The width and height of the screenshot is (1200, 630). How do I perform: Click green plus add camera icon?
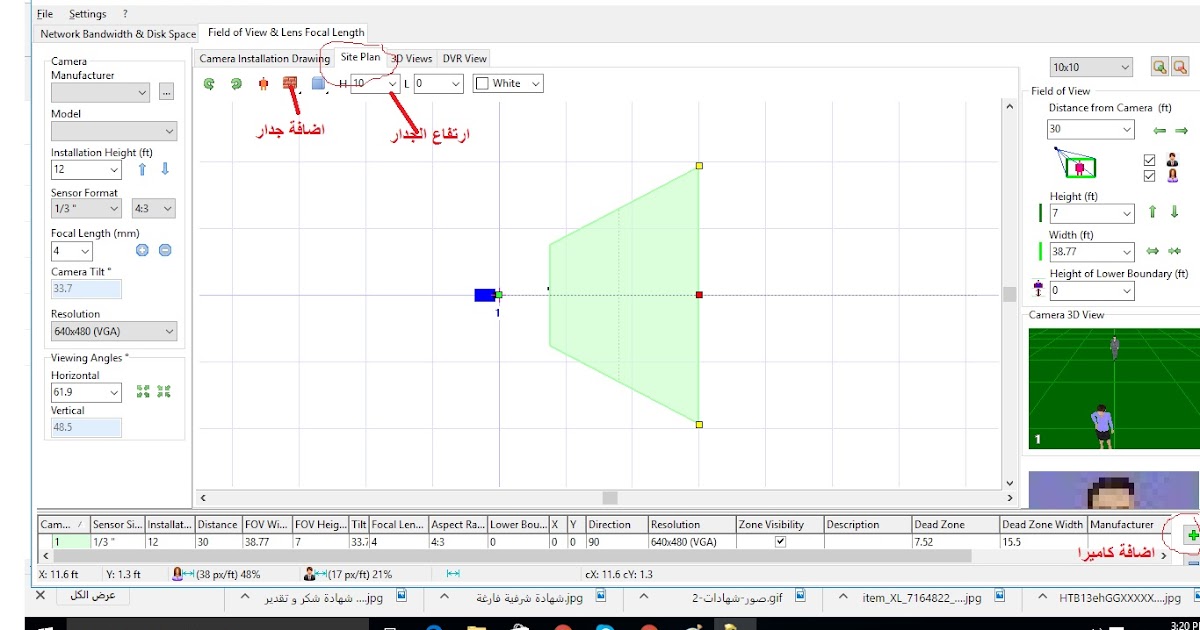[x=1192, y=536]
